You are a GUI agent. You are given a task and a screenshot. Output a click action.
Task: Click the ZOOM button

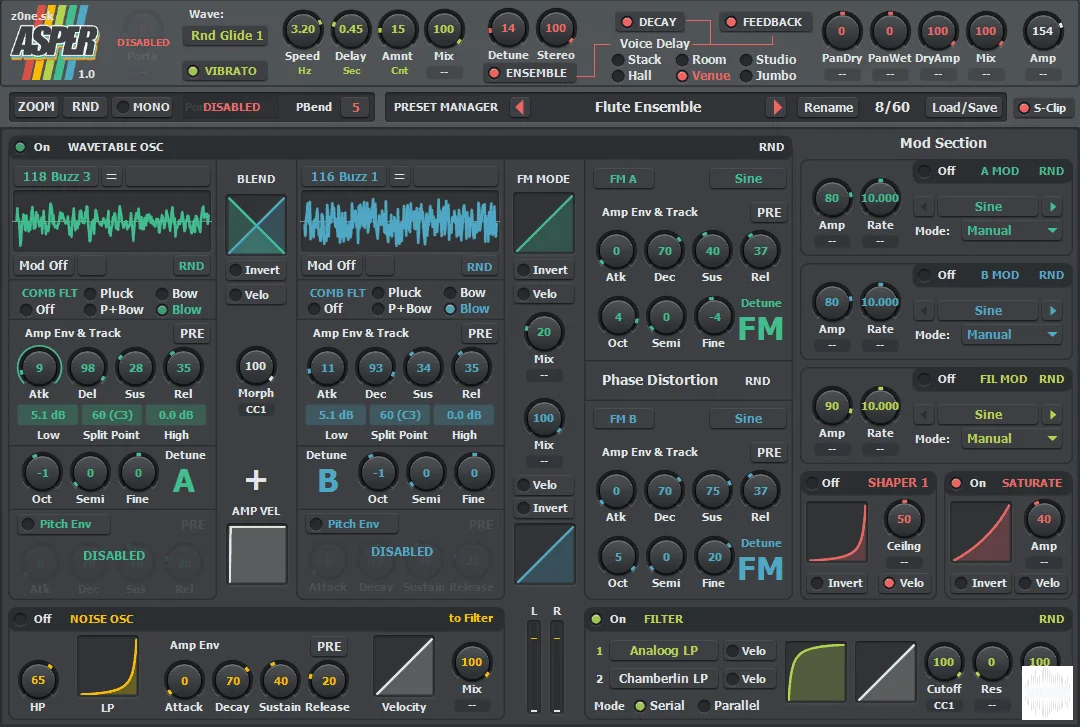point(37,107)
